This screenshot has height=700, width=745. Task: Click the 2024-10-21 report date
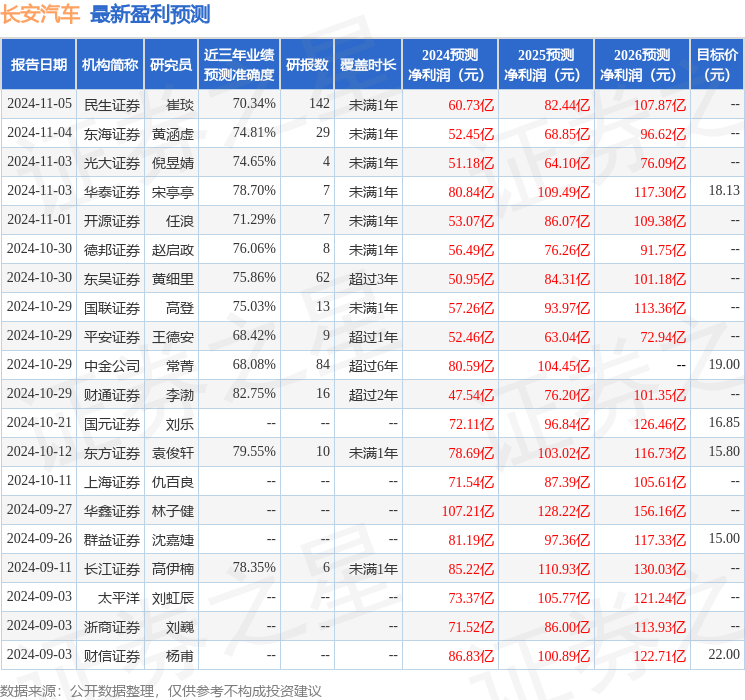pyautogui.click(x=39, y=422)
